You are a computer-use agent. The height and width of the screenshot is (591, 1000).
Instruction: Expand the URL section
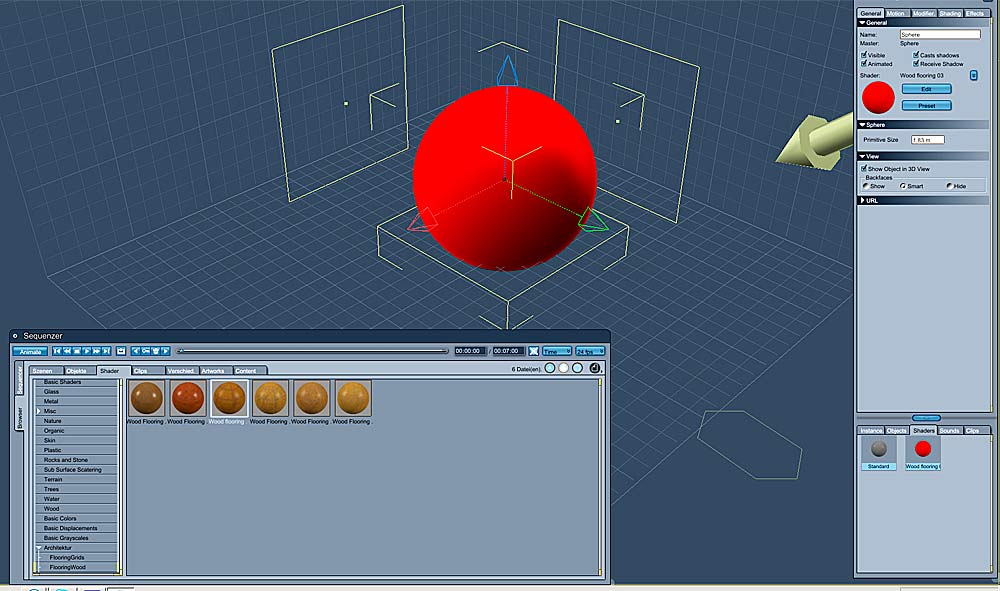923,200
